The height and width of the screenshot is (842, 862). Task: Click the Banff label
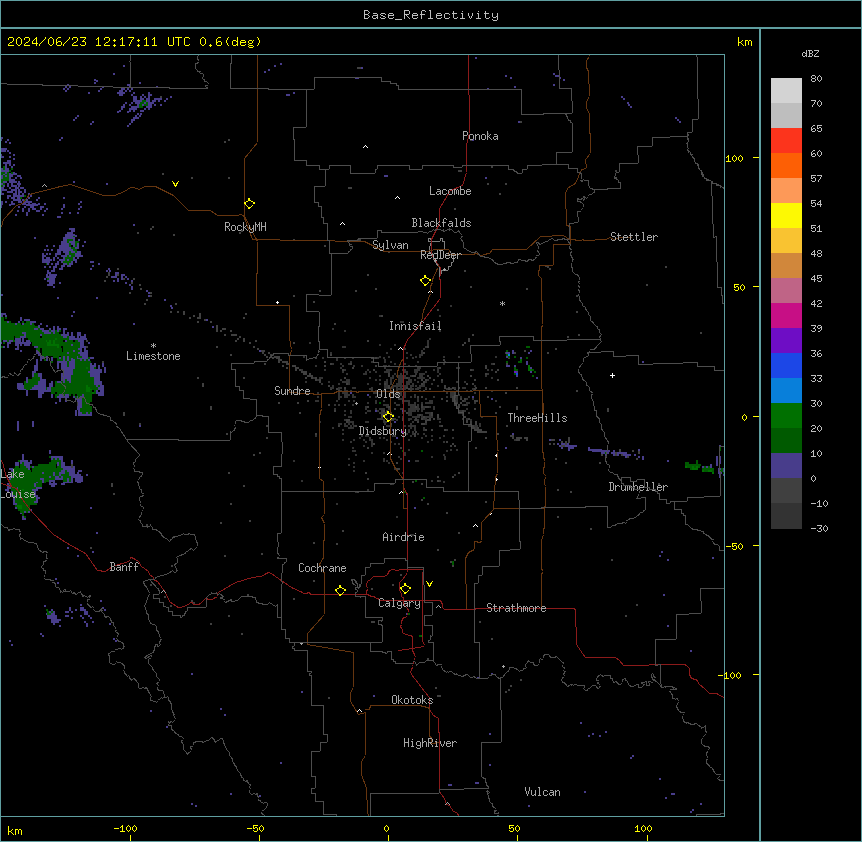point(124,567)
